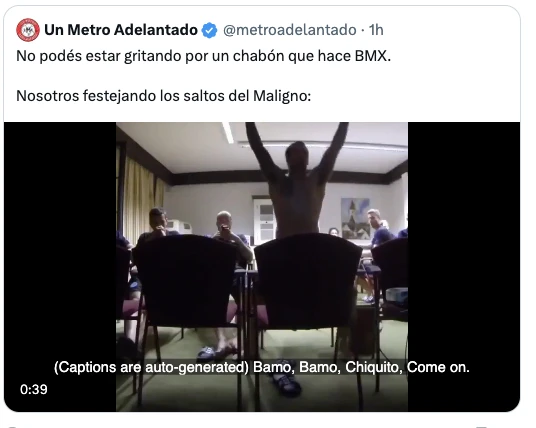Open the tweet's 1h timestamp
Image resolution: width=536 pixels, height=428 pixels.
376,30
